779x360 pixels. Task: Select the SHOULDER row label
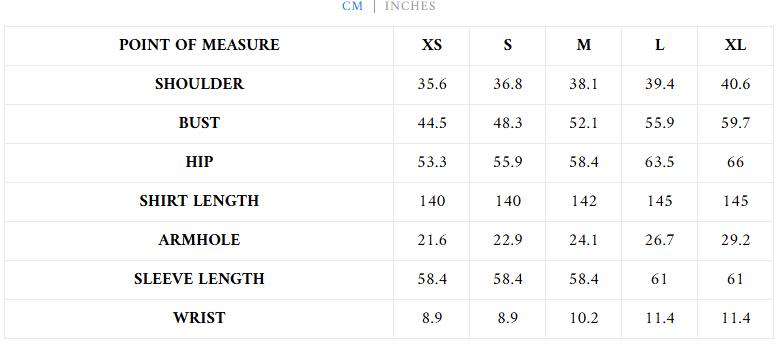(x=199, y=84)
